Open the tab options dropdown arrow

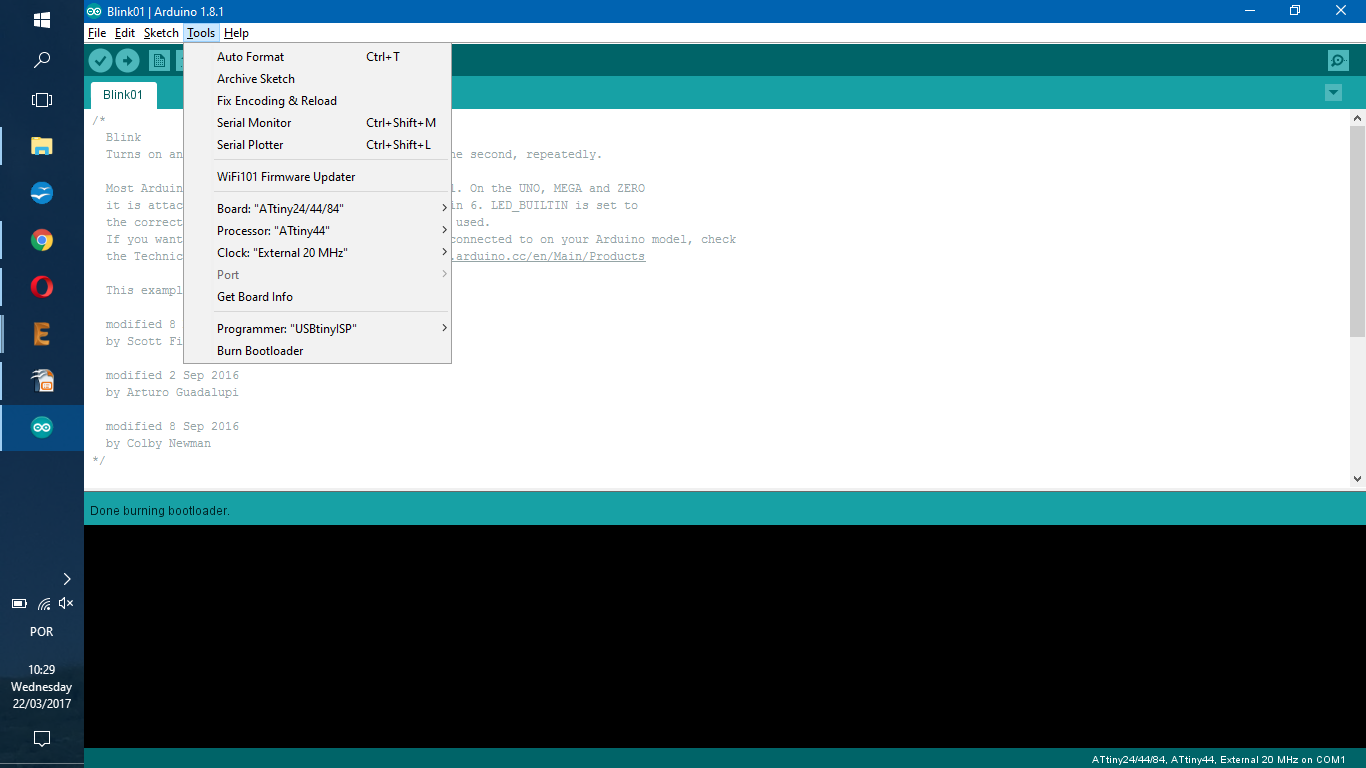[1333, 93]
